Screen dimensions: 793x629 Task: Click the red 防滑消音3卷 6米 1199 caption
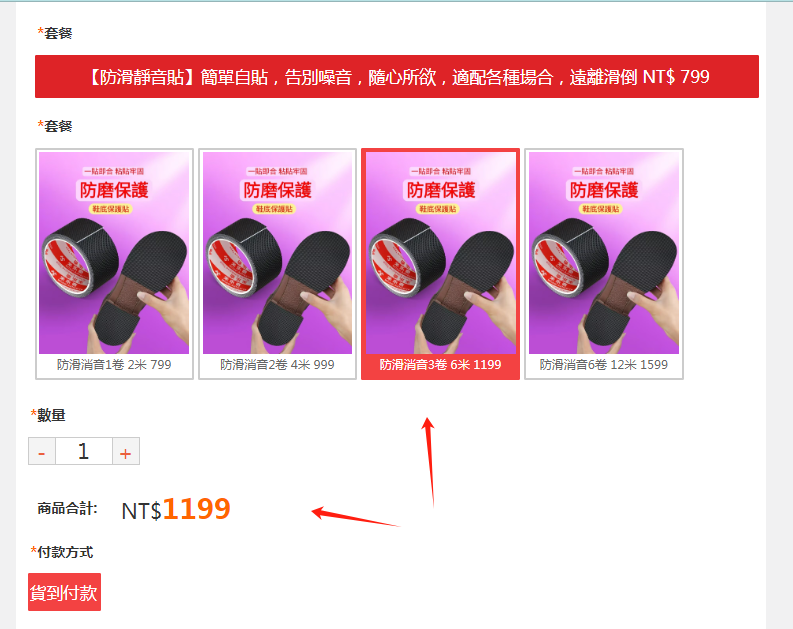pyautogui.click(x=440, y=365)
